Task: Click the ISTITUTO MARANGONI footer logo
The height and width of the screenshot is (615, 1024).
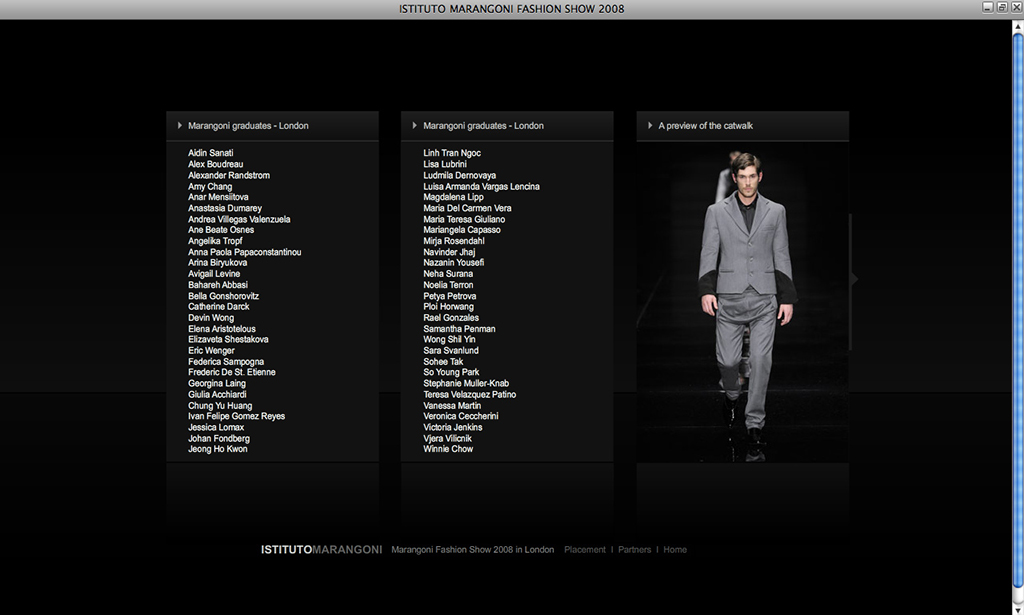Action: [x=321, y=550]
